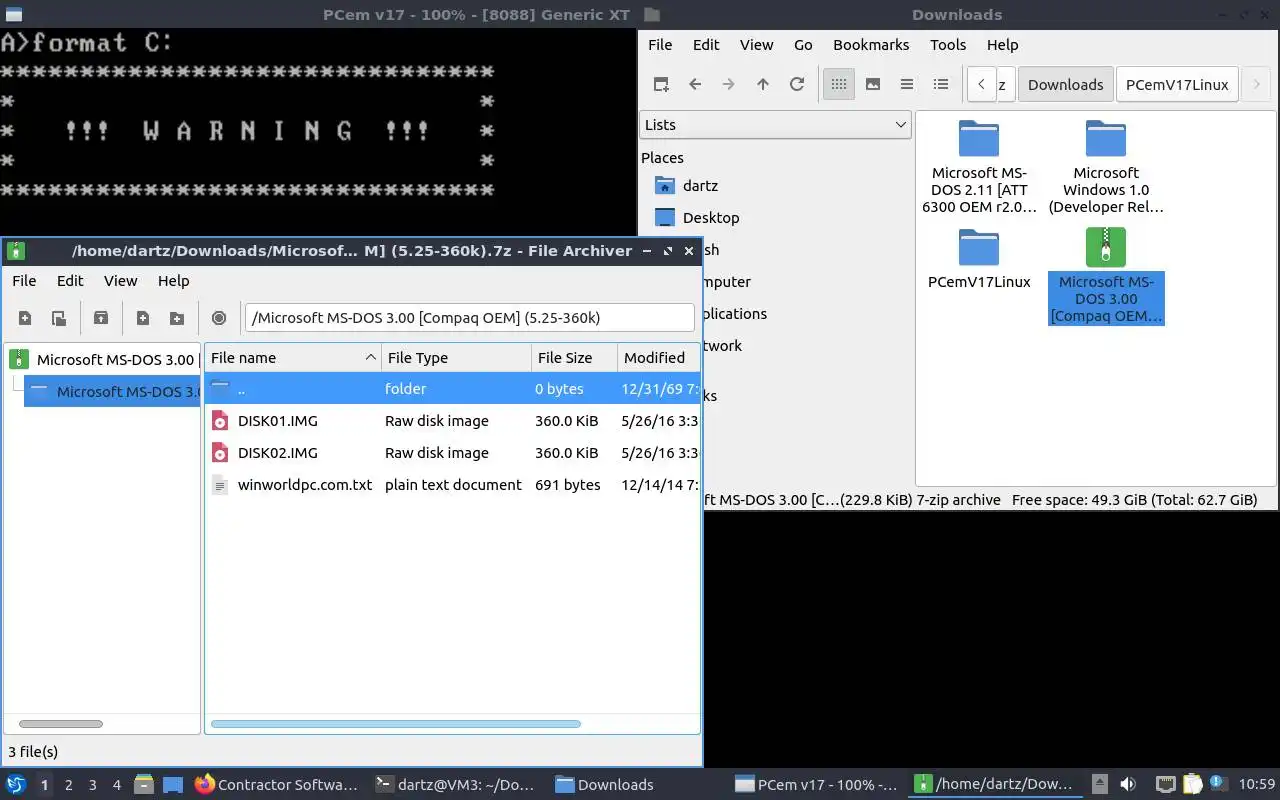The width and height of the screenshot is (1280, 800).
Task: Open new tab in Downloads file manager
Action: click(661, 84)
